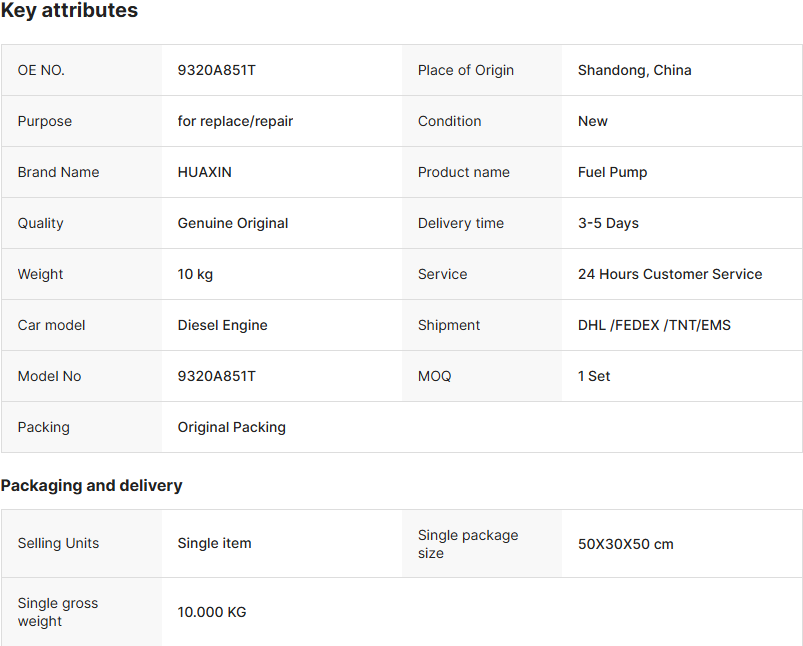Select the Fuel Pump product name
Image resolution: width=803 pixels, height=646 pixels.
612,172
